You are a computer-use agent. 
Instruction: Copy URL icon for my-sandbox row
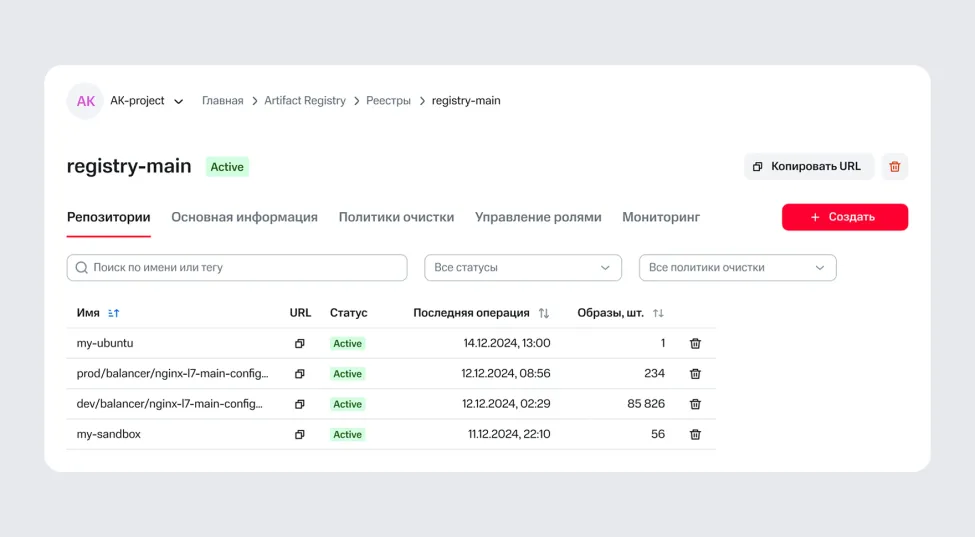(x=299, y=435)
